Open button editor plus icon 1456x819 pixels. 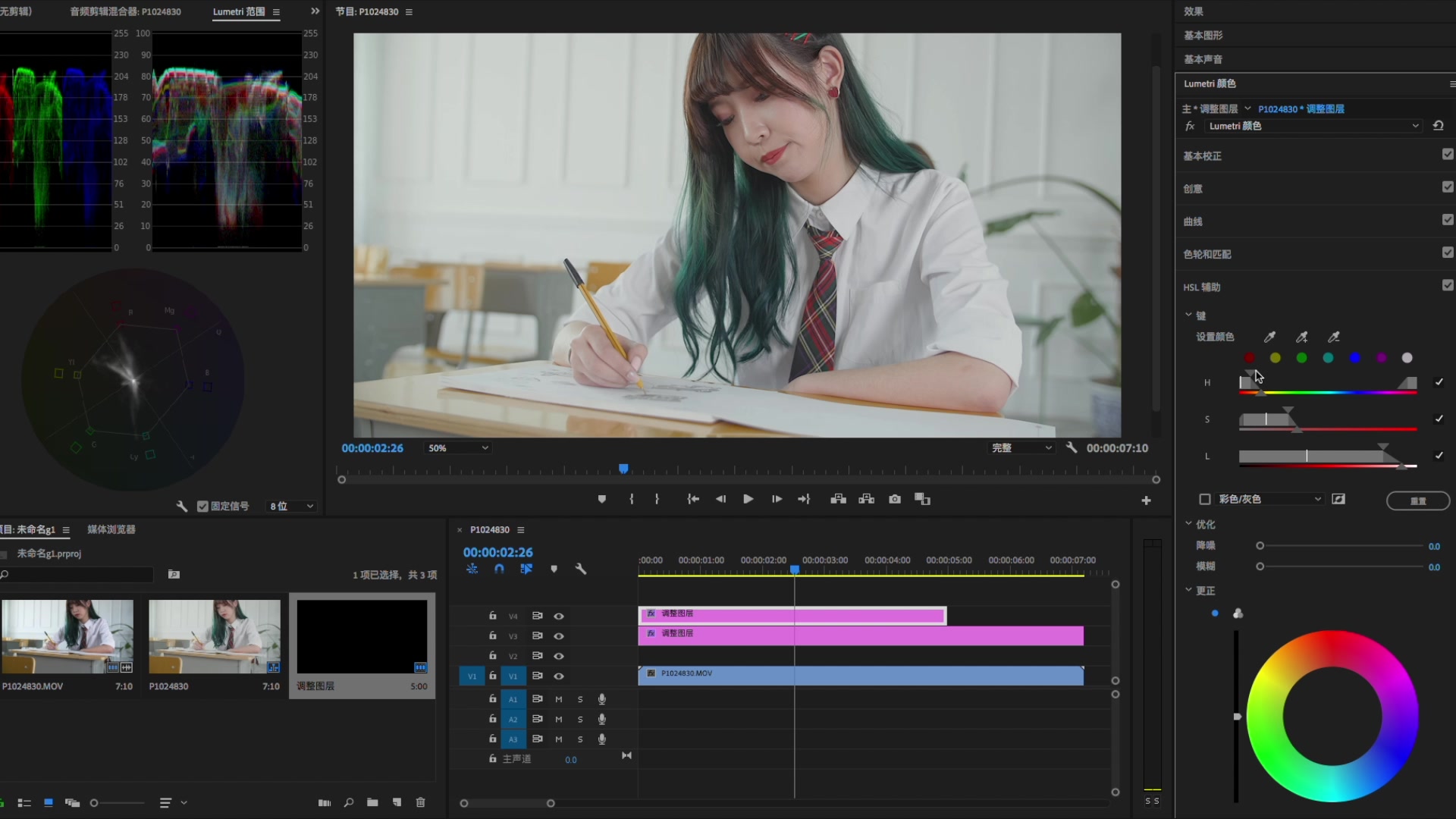tap(1146, 500)
